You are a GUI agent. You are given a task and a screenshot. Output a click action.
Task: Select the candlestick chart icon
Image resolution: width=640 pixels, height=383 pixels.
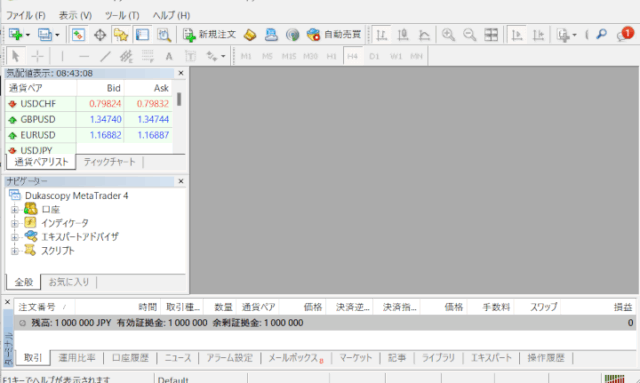(403, 35)
